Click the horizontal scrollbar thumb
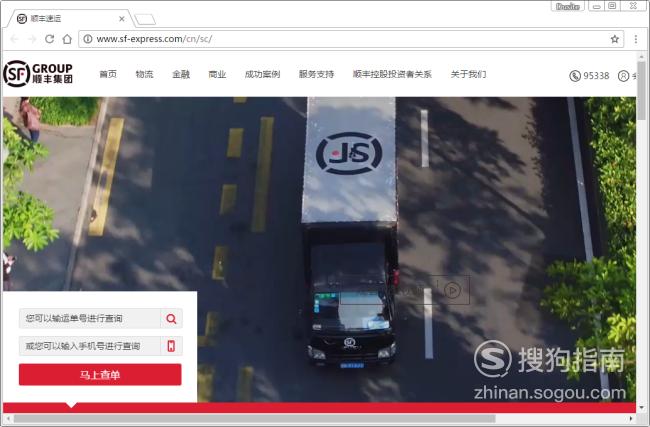The height and width of the screenshot is (427, 650). pos(255,419)
